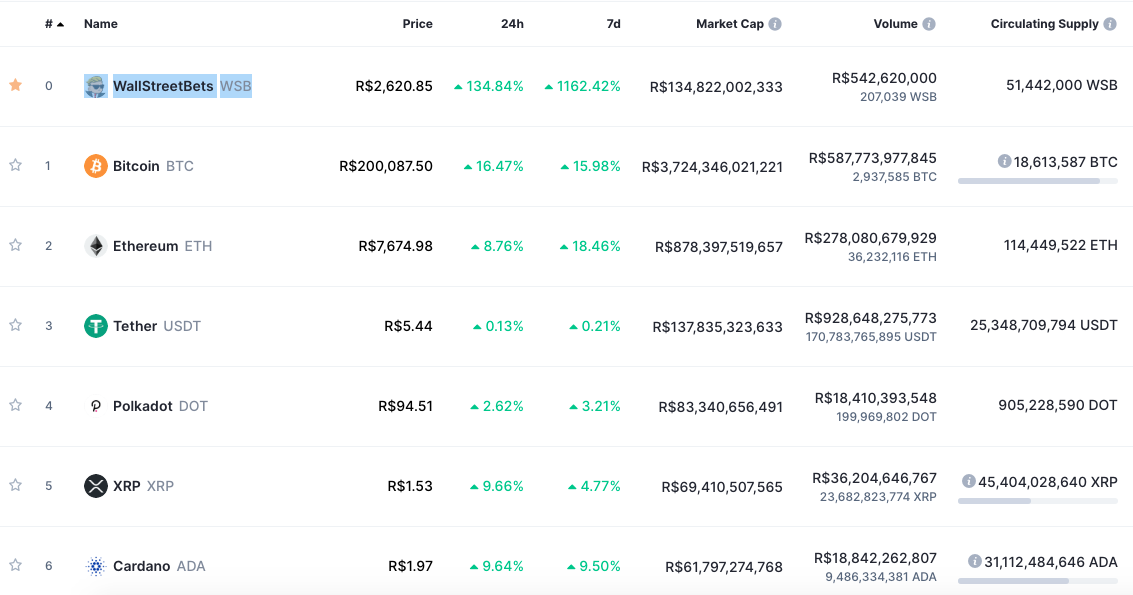Click 114,449,522 ETH circulating supply
This screenshot has height=595, width=1133.
click(x=1061, y=245)
